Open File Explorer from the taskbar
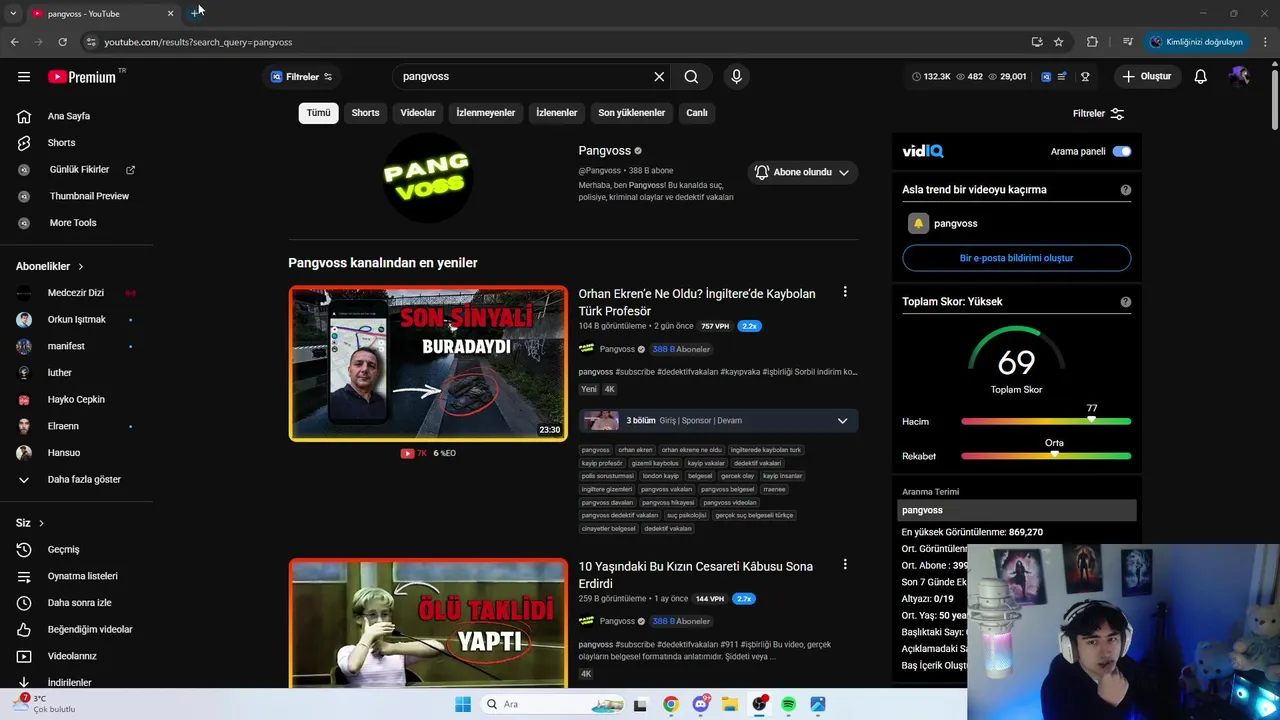This screenshot has width=1280, height=720. pyautogui.click(x=730, y=704)
